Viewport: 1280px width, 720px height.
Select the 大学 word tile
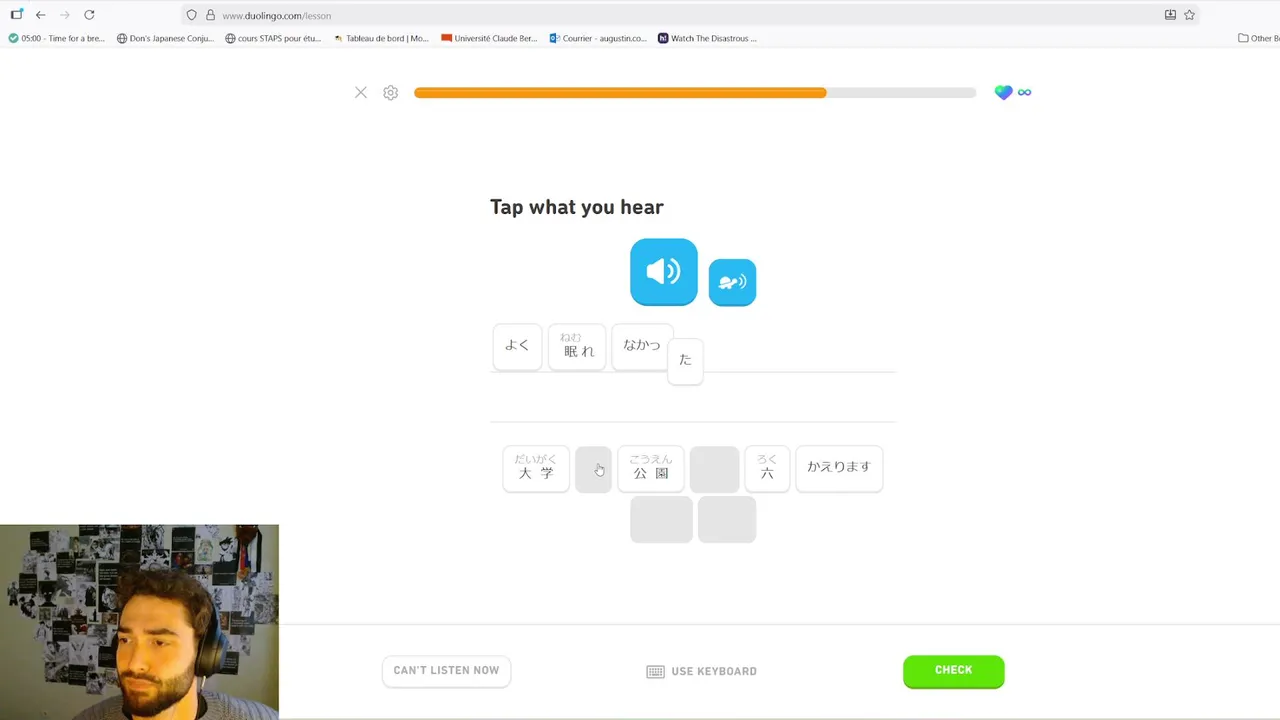point(536,469)
